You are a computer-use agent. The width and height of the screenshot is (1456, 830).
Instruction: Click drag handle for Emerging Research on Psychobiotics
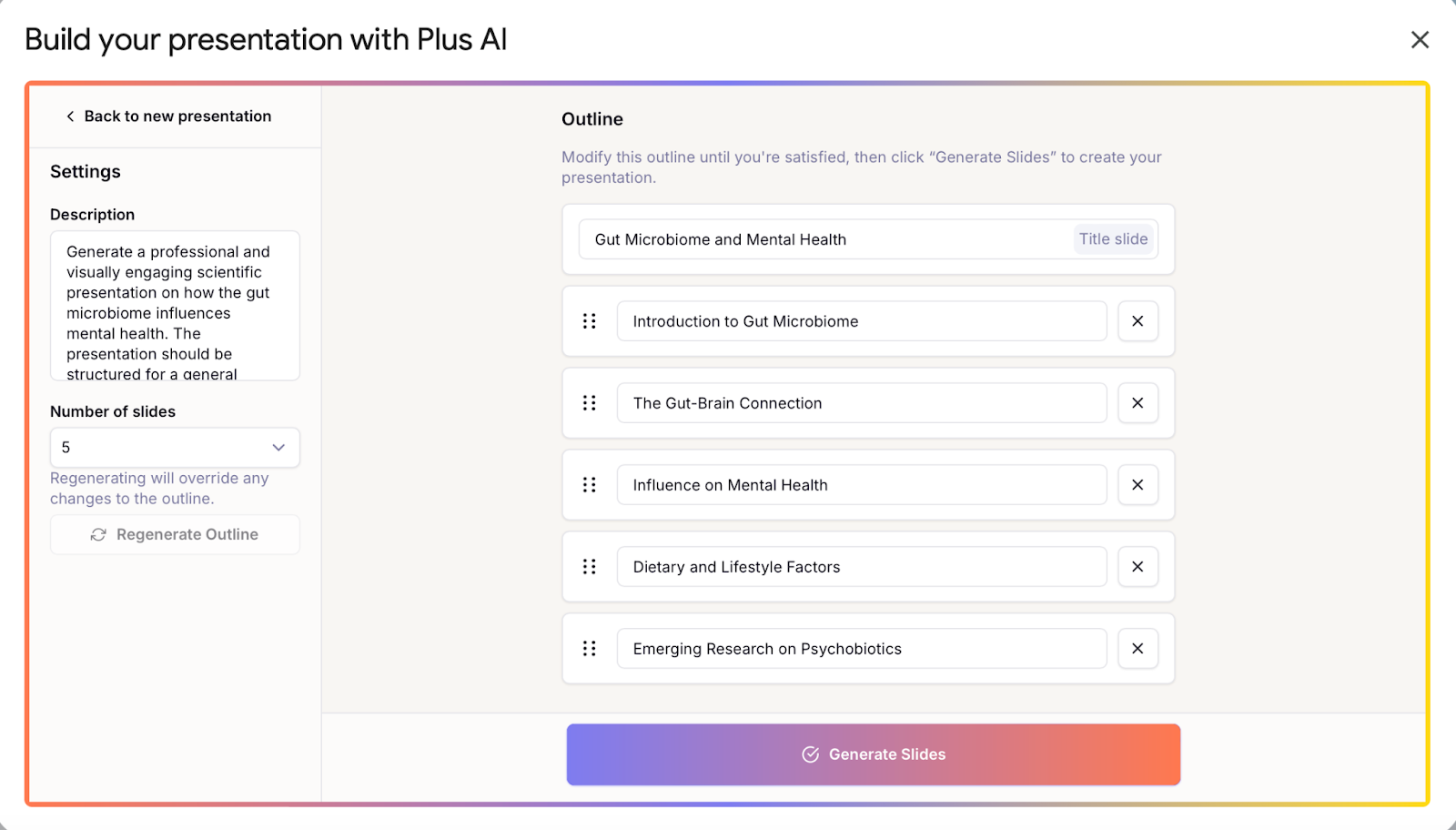[590, 649]
